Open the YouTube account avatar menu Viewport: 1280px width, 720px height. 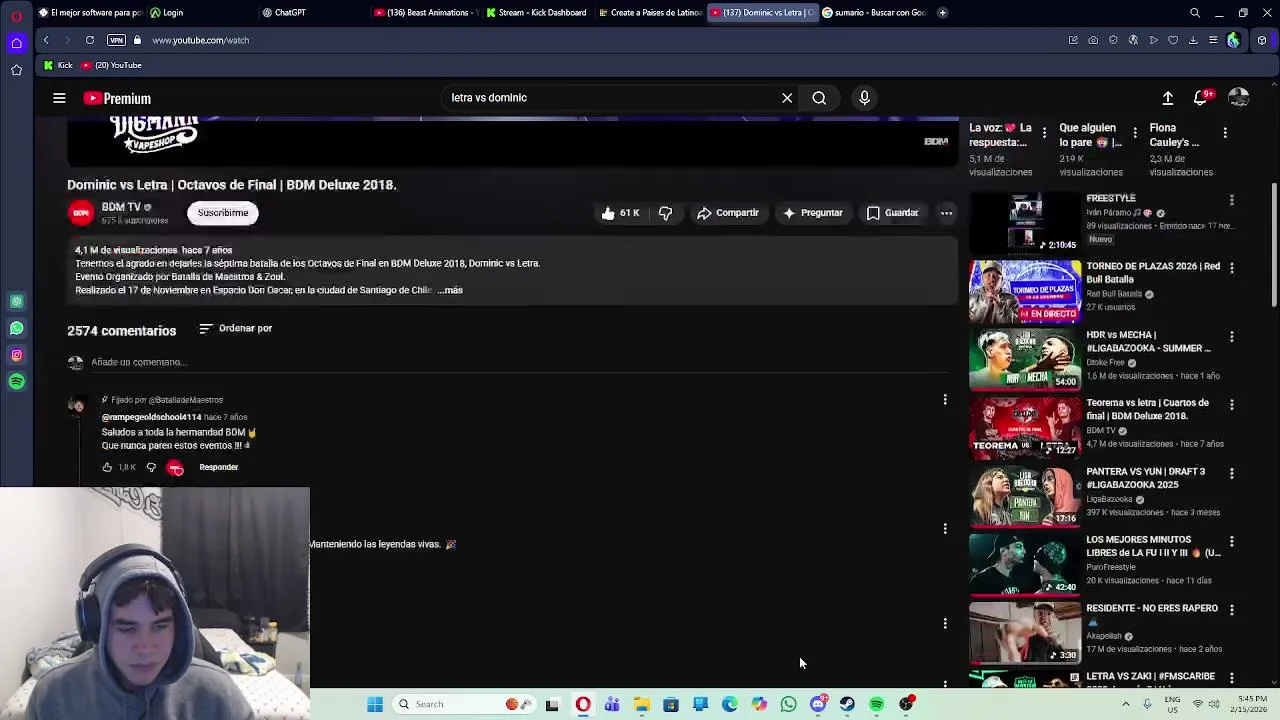point(1238,98)
